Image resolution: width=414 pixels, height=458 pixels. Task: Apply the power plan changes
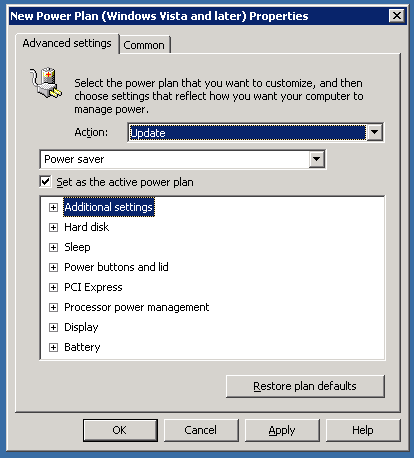click(282, 430)
